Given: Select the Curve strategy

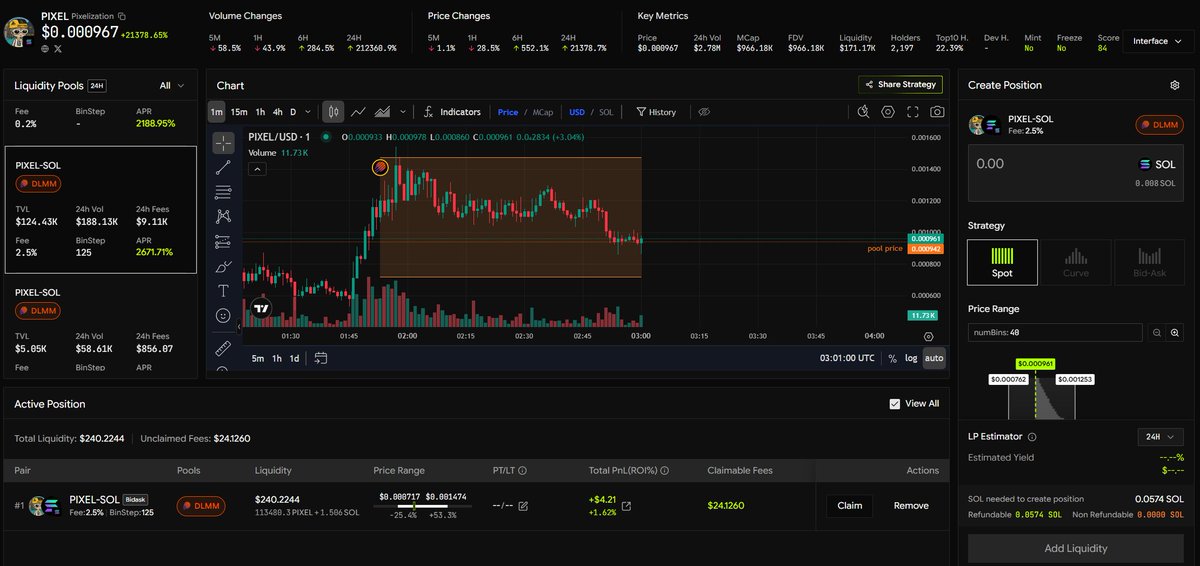Looking at the screenshot, I should 1076,262.
